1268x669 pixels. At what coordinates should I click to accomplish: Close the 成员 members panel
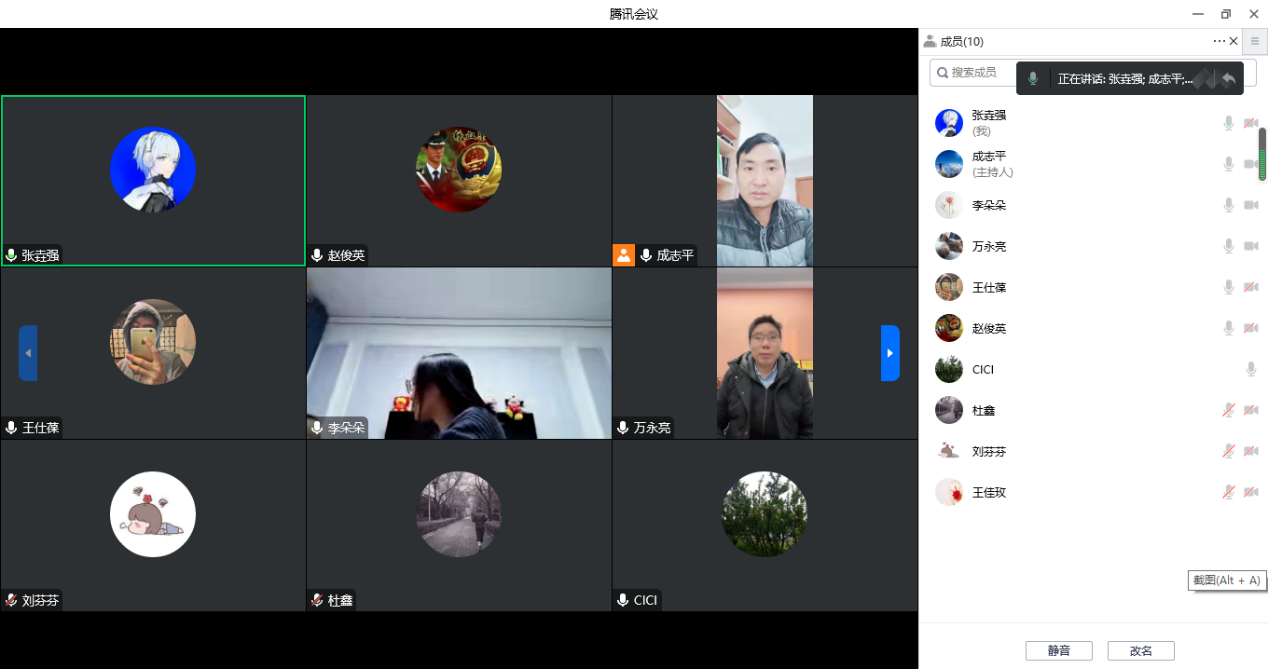pyautogui.click(x=1233, y=41)
